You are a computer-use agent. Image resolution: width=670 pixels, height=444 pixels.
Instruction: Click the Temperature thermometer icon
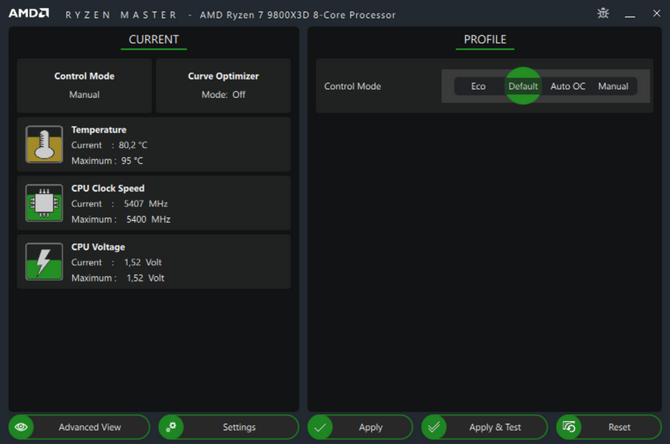[x=44, y=144]
